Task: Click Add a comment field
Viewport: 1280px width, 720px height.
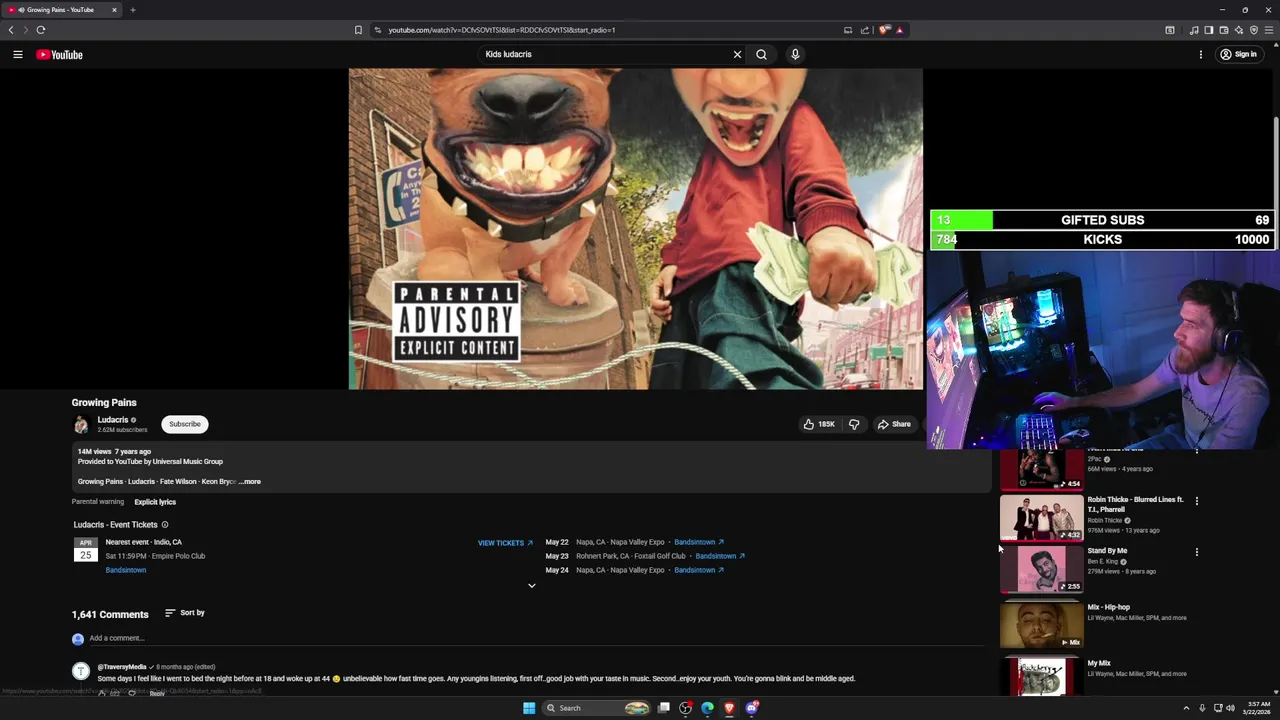Action: pyautogui.click(x=536, y=638)
